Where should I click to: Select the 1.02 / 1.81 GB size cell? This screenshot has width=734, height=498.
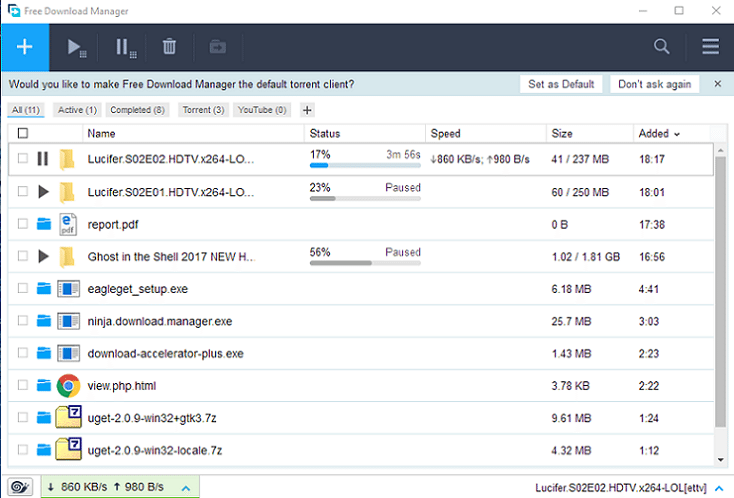tap(585, 256)
